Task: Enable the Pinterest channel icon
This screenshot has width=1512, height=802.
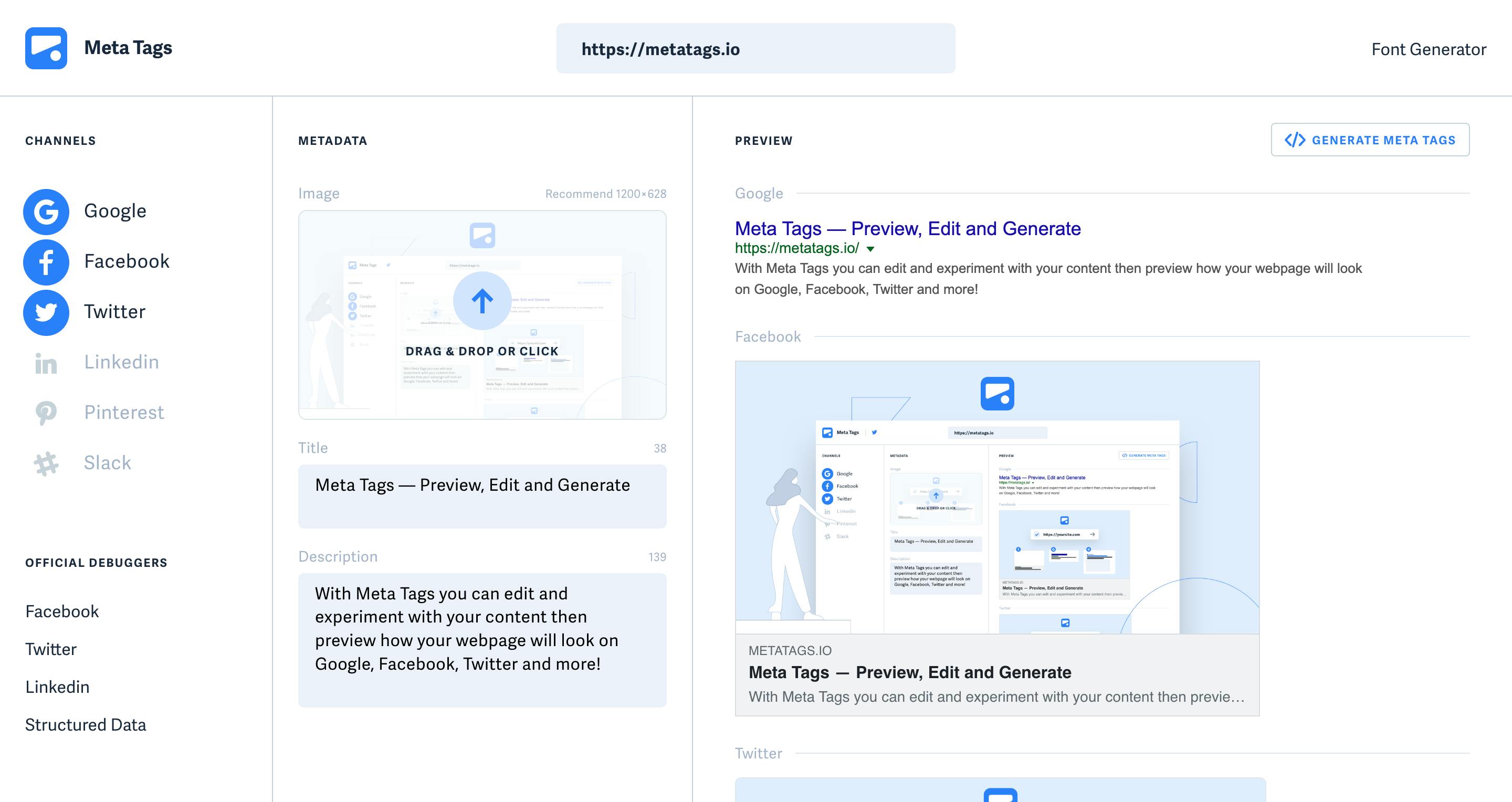Action: point(46,413)
